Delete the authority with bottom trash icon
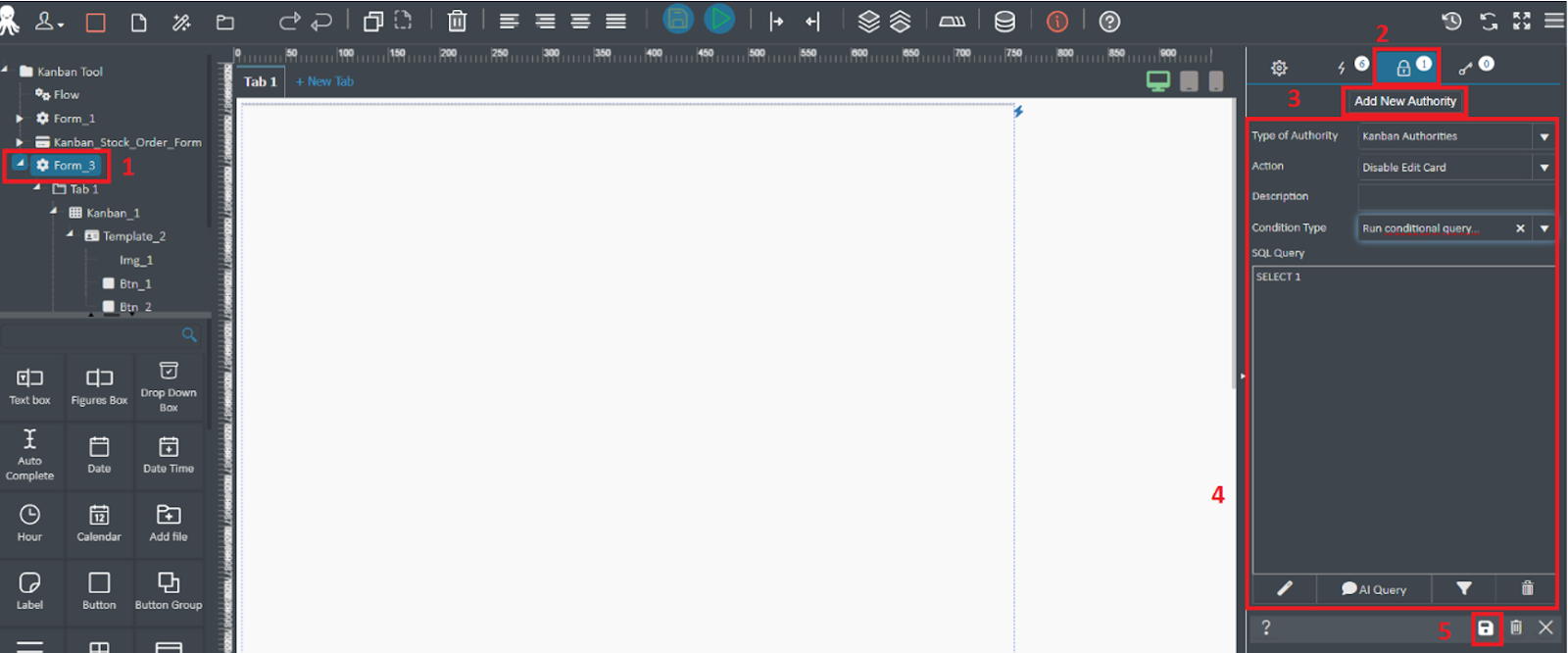The image size is (1568, 653). pos(1516,628)
